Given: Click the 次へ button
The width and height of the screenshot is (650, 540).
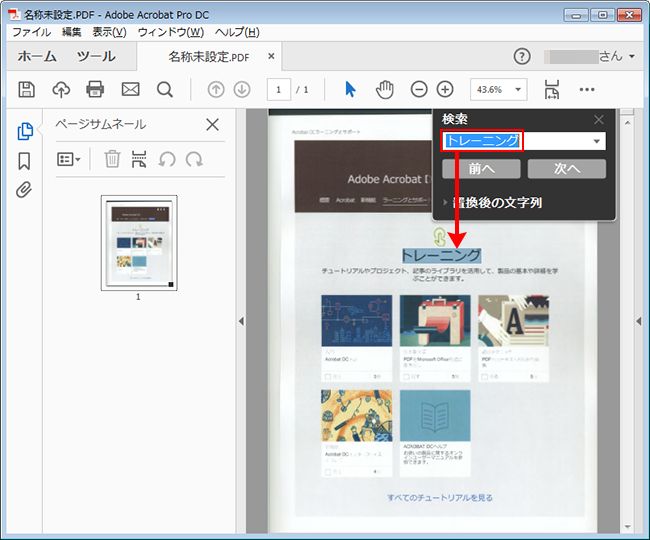Looking at the screenshot, I should coord(567,169).
